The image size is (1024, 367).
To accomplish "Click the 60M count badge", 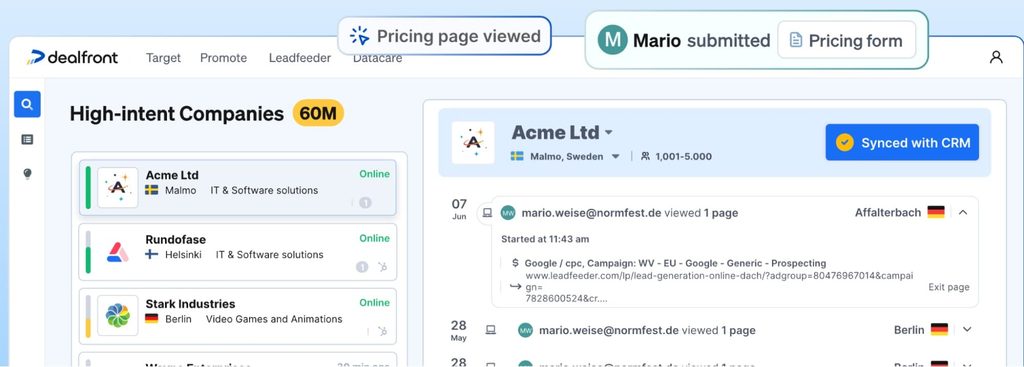I will pyautogui.click(x=318, y=114).
